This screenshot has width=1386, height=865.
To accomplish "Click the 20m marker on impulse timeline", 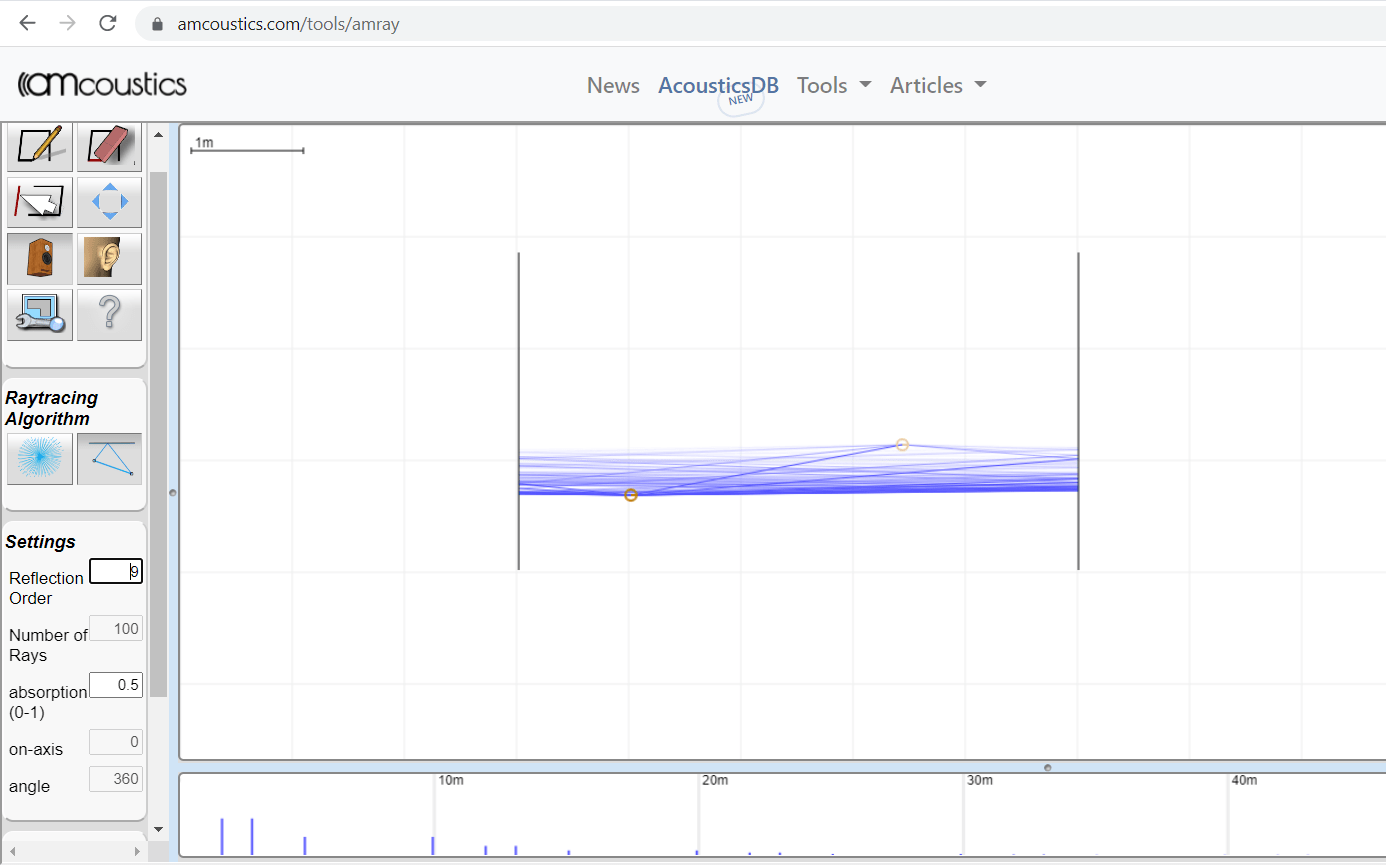I will point(715,780).
